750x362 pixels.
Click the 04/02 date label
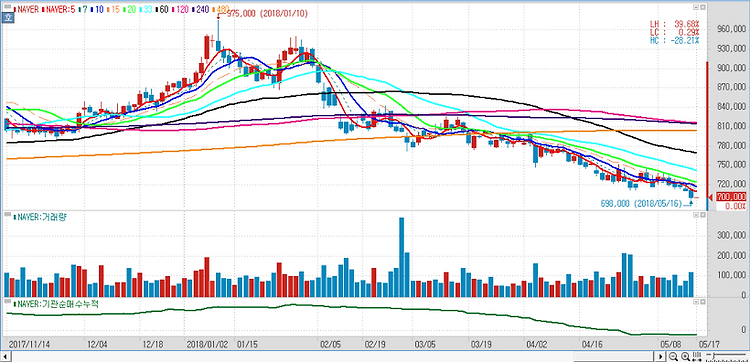[537, 344]
